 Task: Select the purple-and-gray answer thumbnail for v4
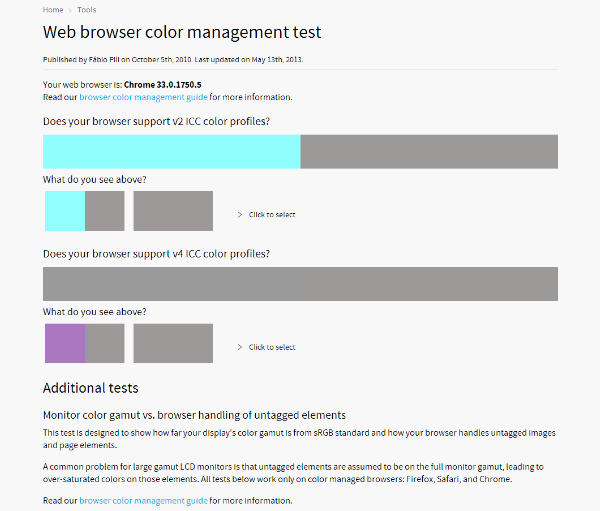[x=84, y=343]
